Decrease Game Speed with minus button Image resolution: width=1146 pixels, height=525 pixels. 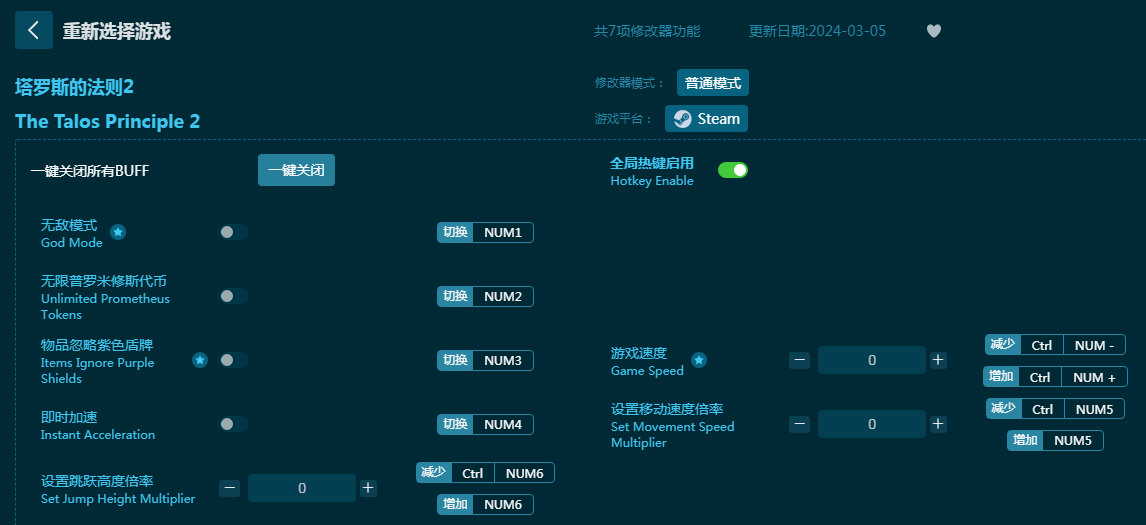[800, 360]
